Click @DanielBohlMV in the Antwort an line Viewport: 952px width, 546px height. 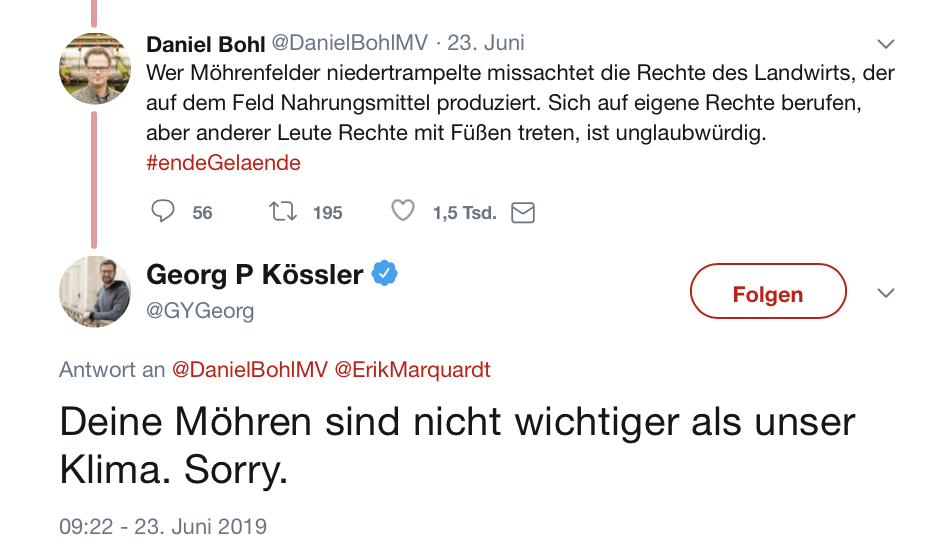250,369
